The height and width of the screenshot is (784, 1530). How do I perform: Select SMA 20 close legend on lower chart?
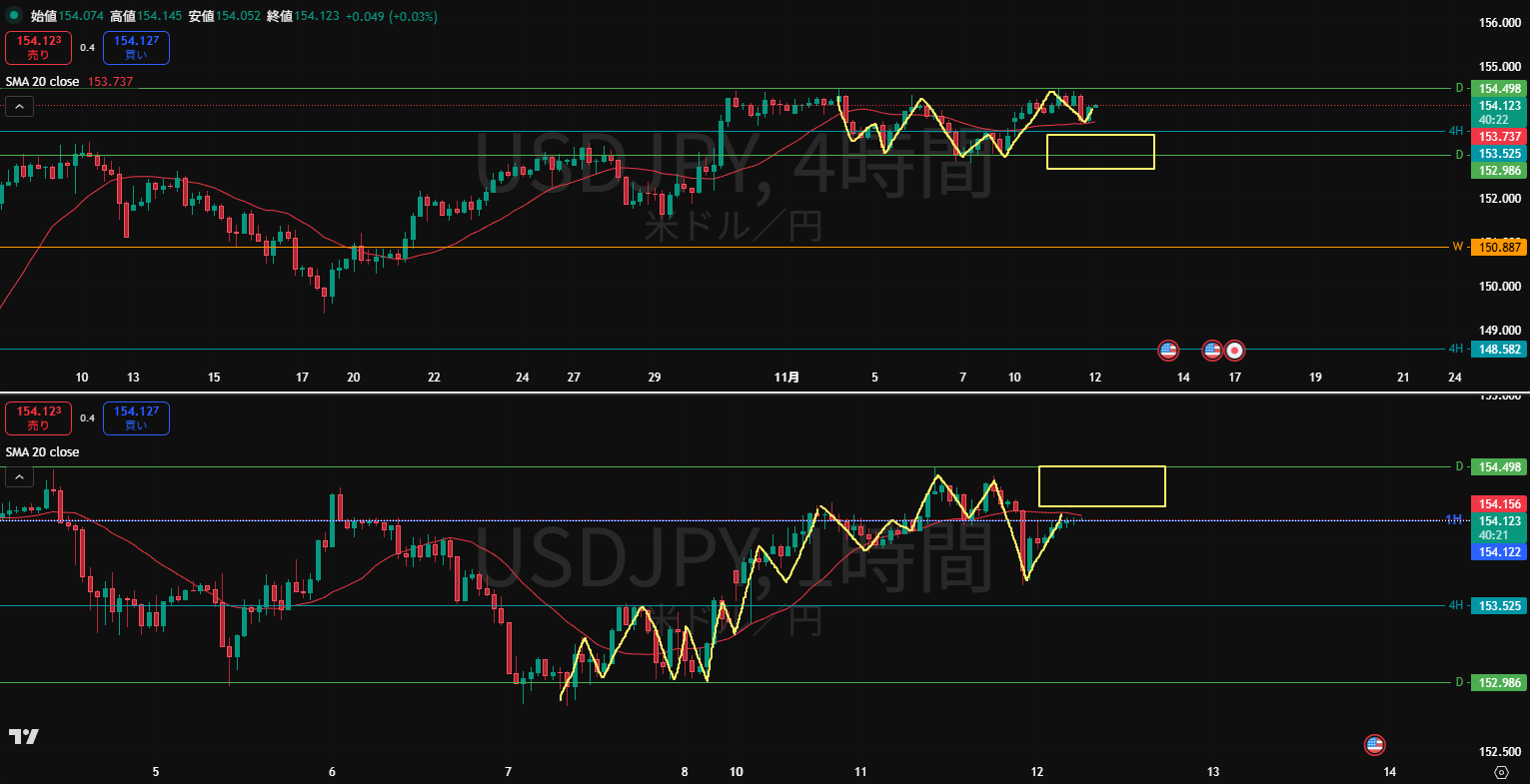click(43, 452)
